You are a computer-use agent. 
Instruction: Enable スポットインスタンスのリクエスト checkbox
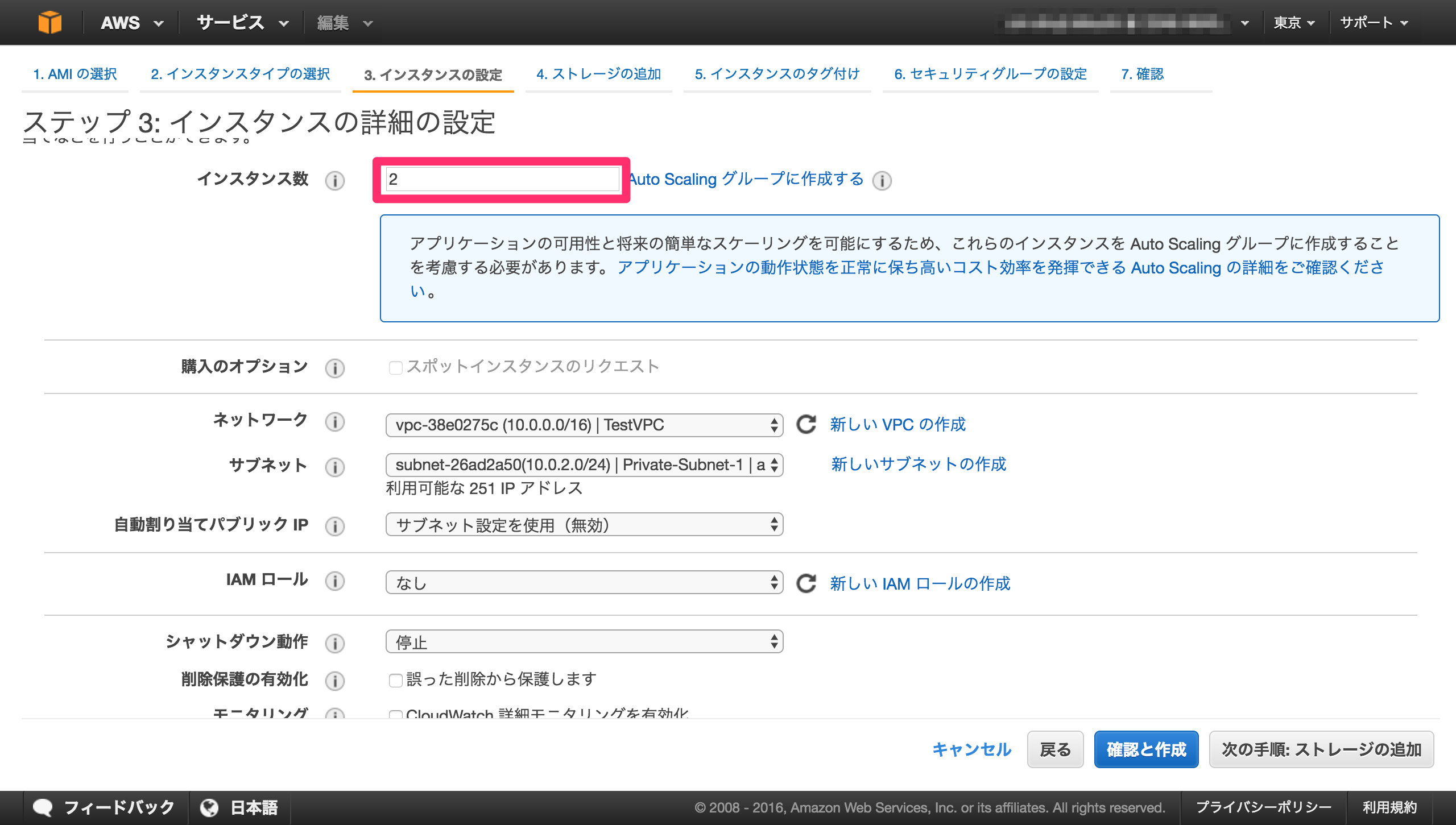coord(395,368)
